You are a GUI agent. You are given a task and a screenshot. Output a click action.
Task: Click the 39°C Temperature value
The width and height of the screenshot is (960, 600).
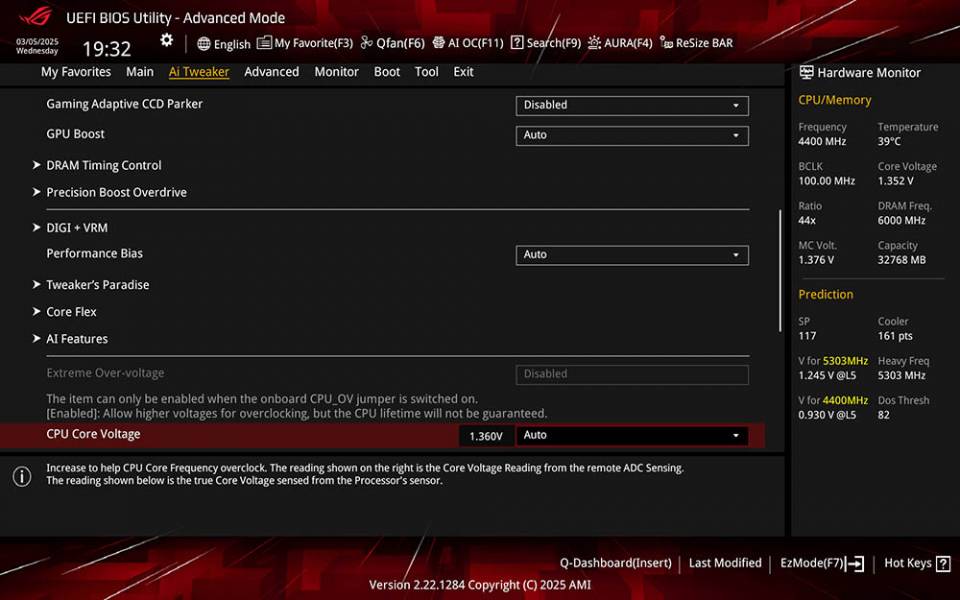889,141
